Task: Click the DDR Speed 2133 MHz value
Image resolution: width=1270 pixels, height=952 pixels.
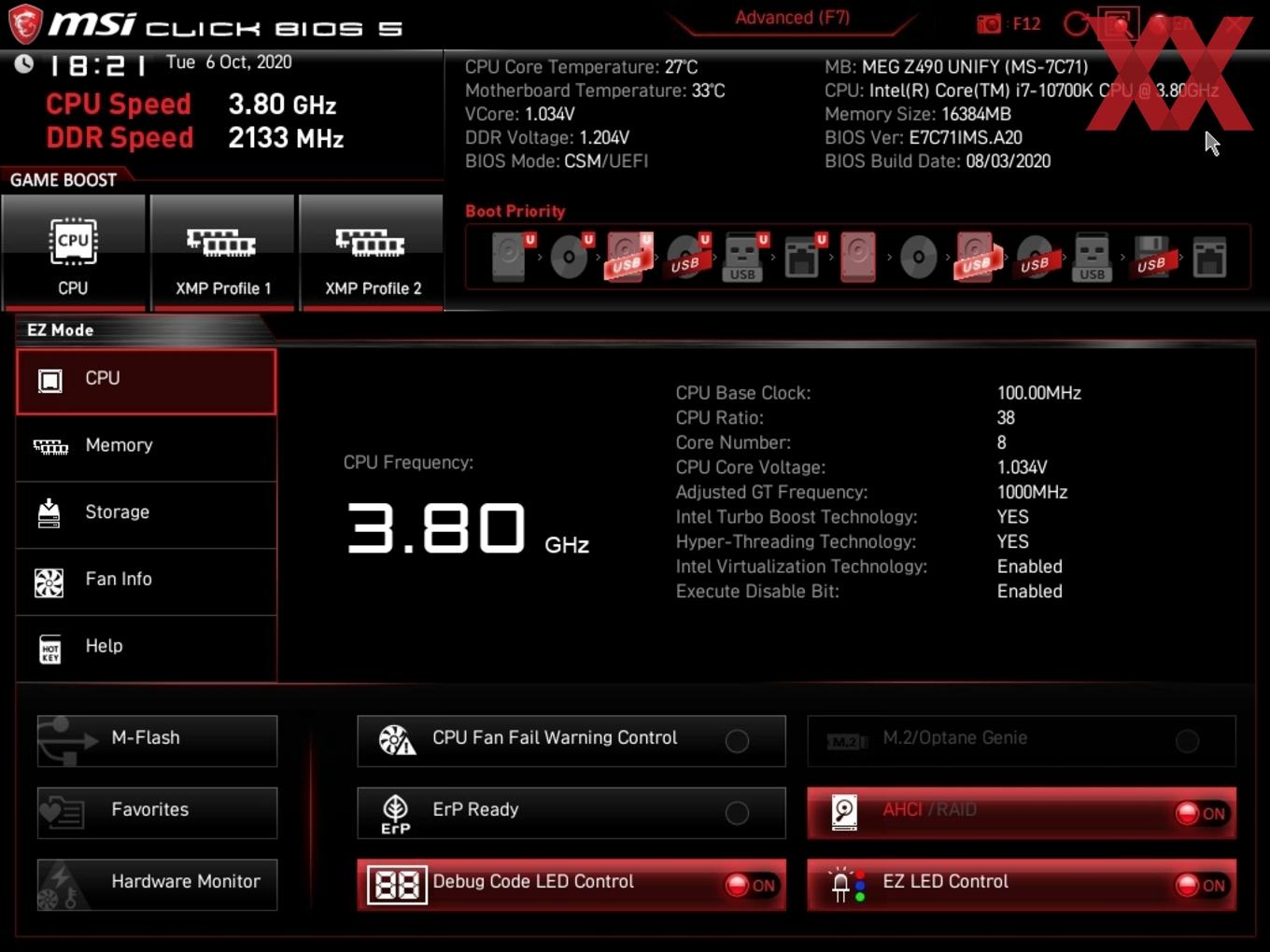Action: [286, 138]
